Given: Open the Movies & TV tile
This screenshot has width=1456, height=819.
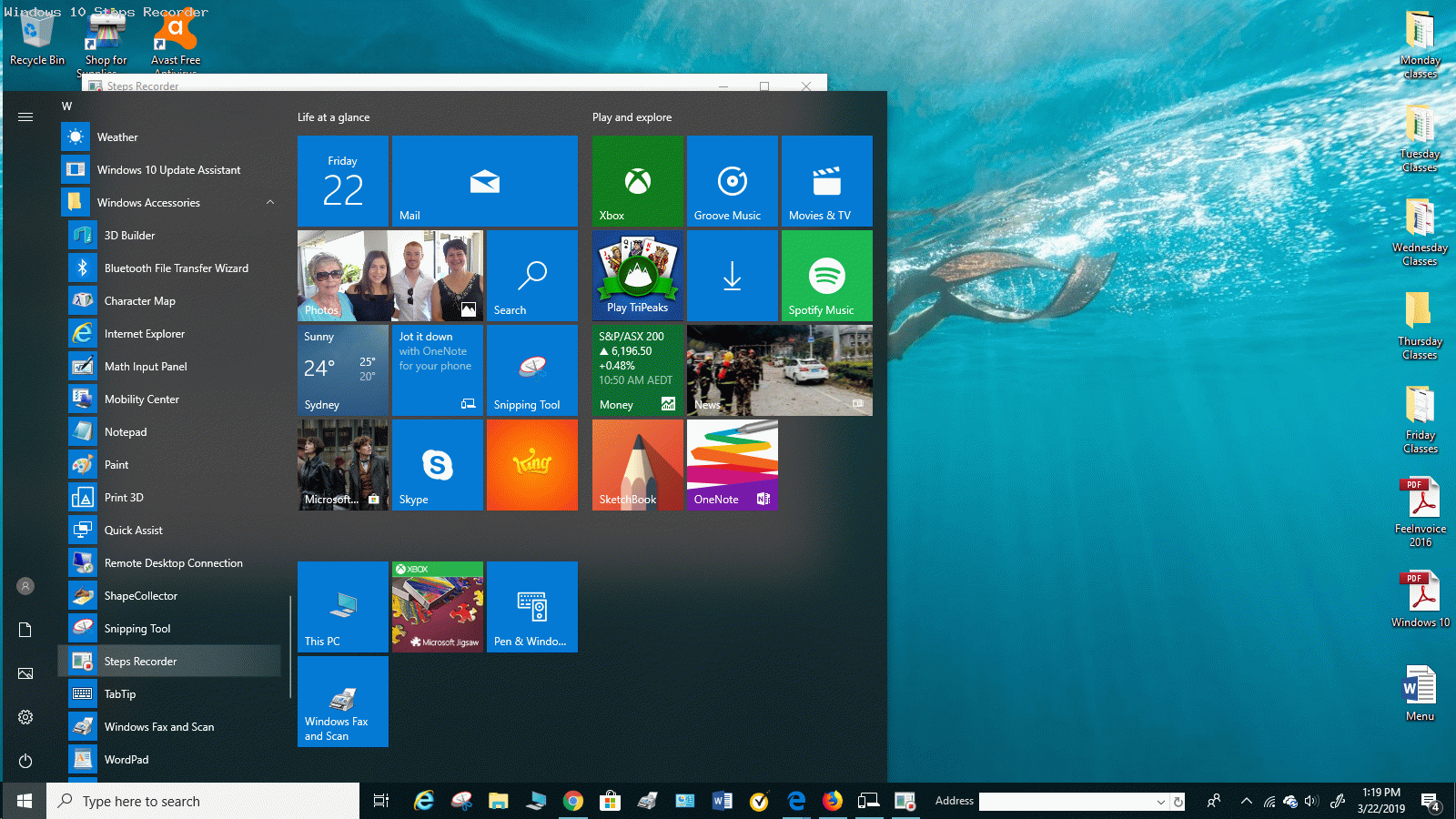Looking at the screenshot, I should coord(827,181).
